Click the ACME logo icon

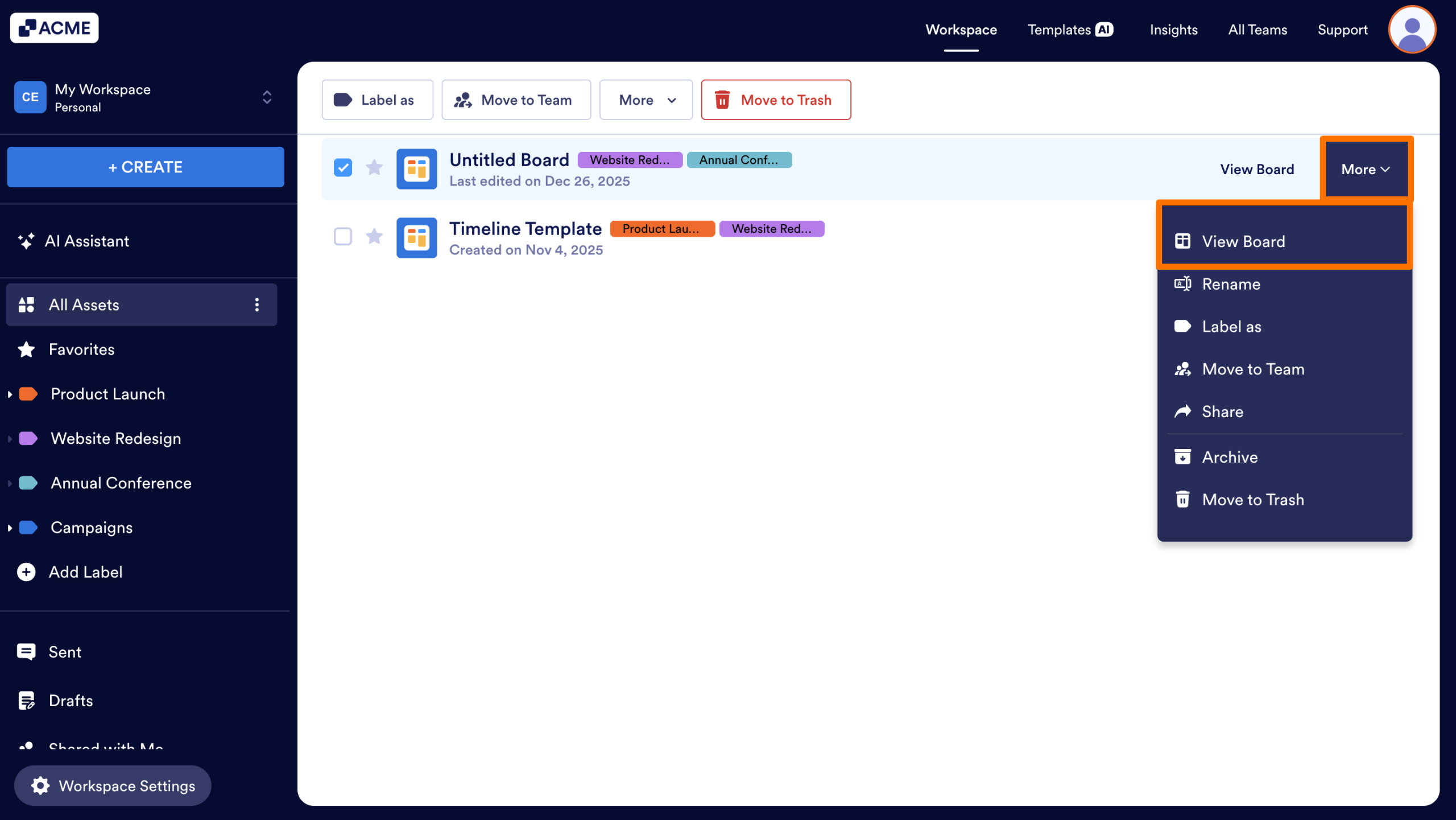coord(27,28)
